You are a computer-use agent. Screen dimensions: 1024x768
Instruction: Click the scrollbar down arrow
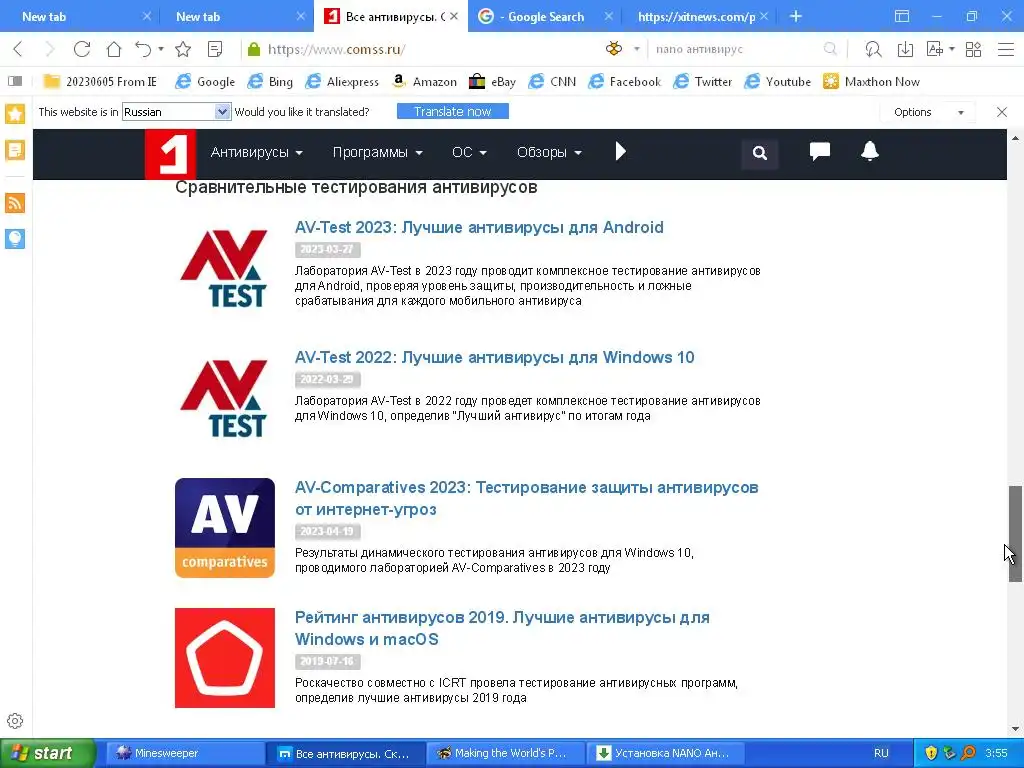pyautogui.click(x=1015, y=729)
